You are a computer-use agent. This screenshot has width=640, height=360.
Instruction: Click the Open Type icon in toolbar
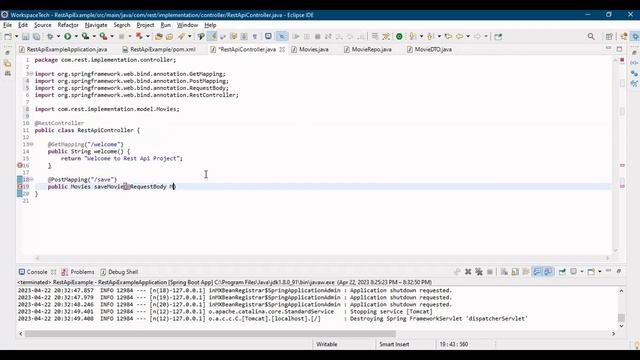(x=158, y=36)
